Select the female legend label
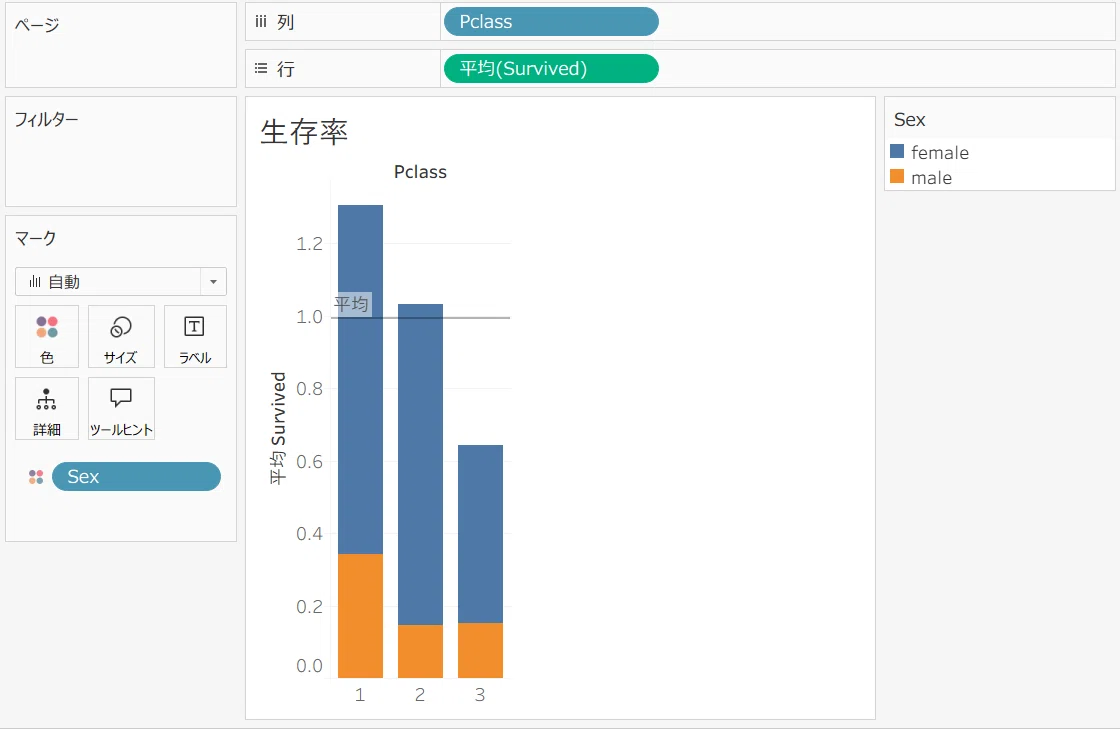The image size is (1120, 729). (940, 153)
